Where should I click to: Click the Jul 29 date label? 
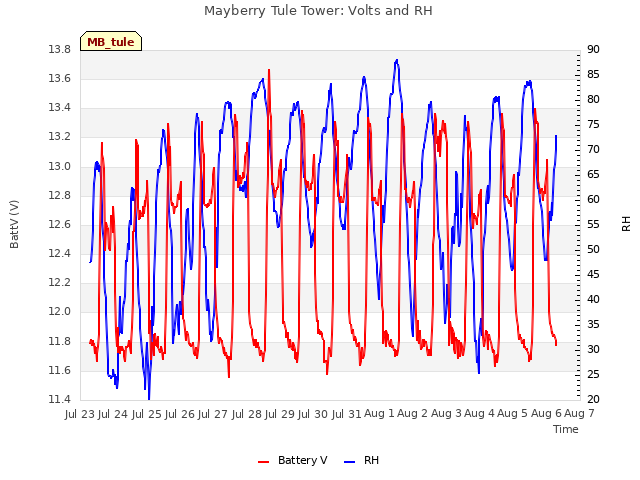280,414
